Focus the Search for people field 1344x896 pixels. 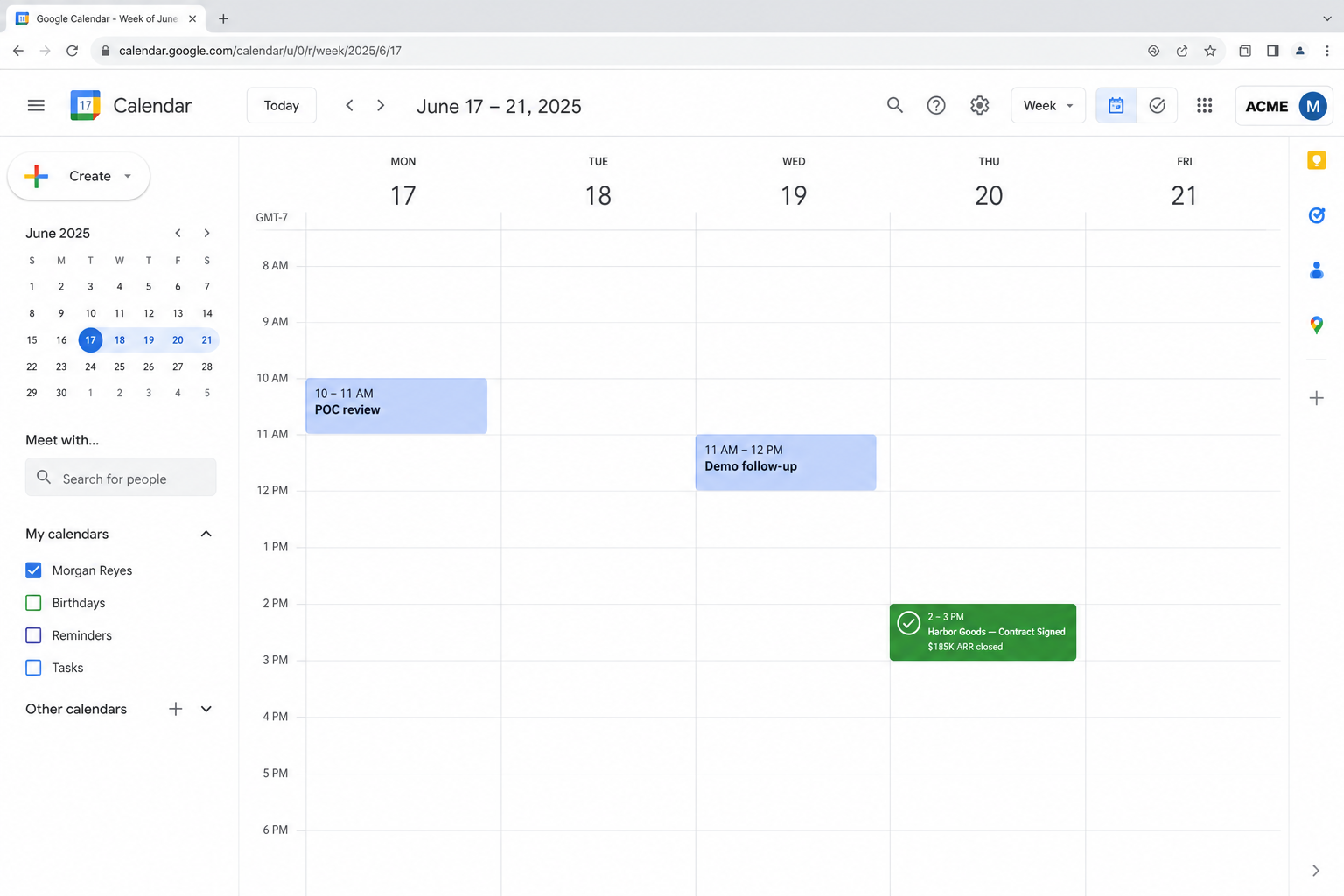tap(121, 478)
